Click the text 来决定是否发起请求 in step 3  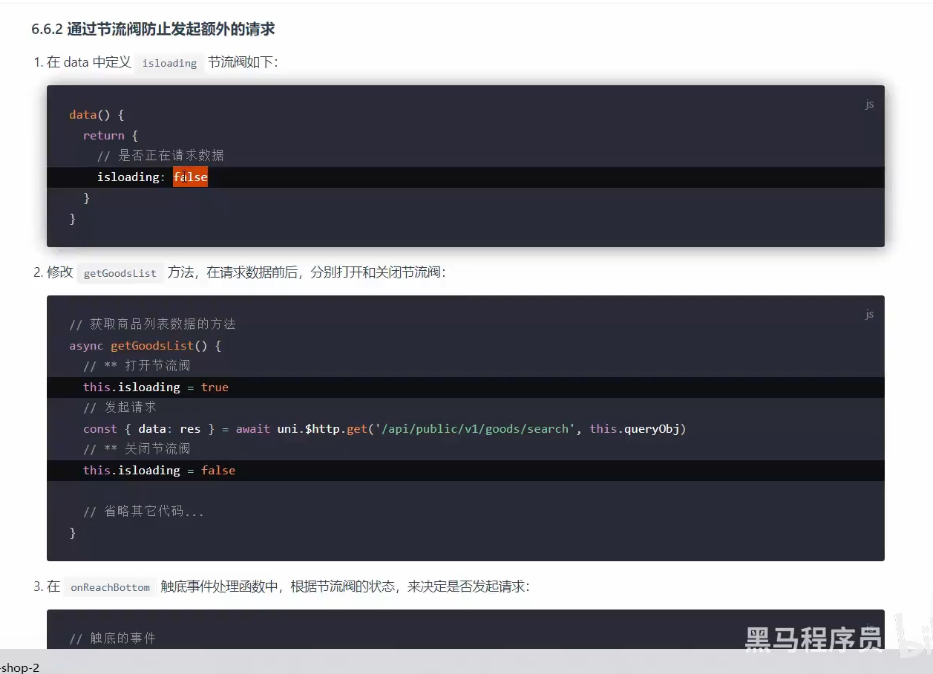click(x=466, y=587)
